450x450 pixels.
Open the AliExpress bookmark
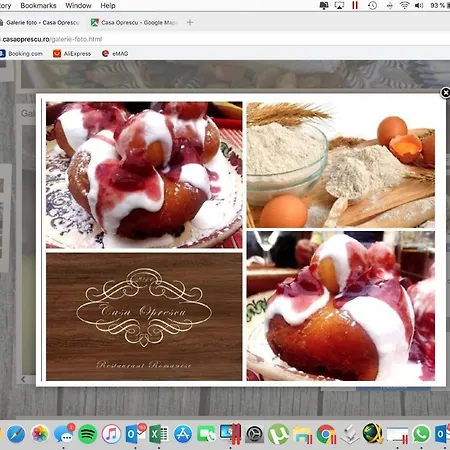[72, 53]
